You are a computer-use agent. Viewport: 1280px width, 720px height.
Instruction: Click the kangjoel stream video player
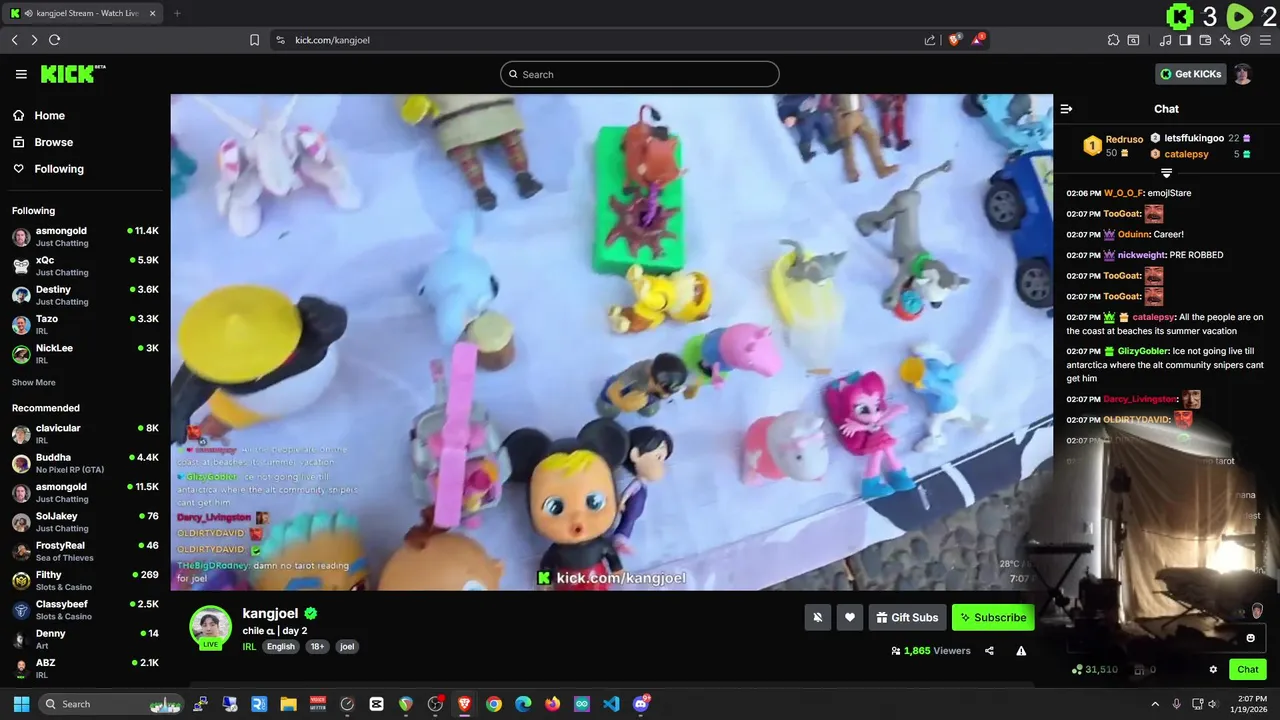(x=612, y=342)
